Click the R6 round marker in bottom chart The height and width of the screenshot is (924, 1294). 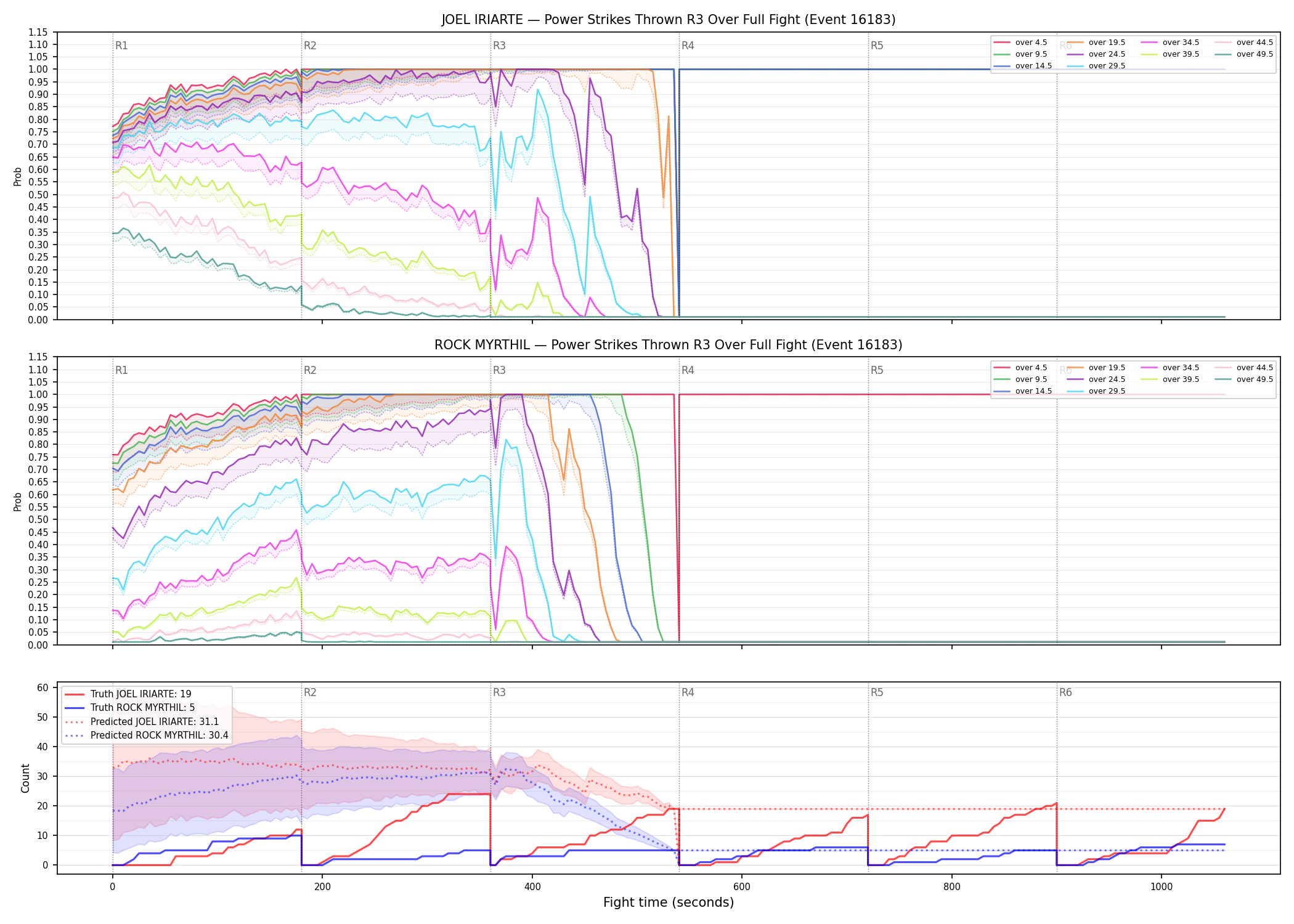coord(1065,692)
